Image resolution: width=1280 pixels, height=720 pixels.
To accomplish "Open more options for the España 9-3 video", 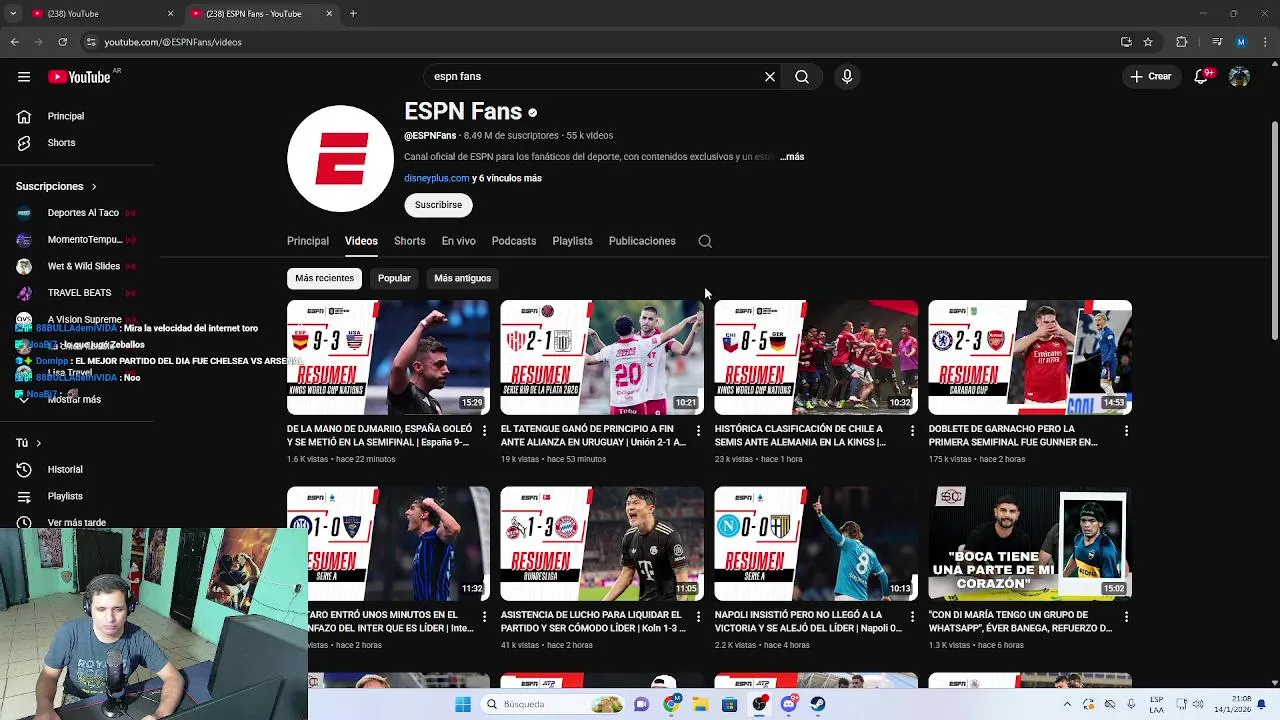I will click(x=484, y=431).
